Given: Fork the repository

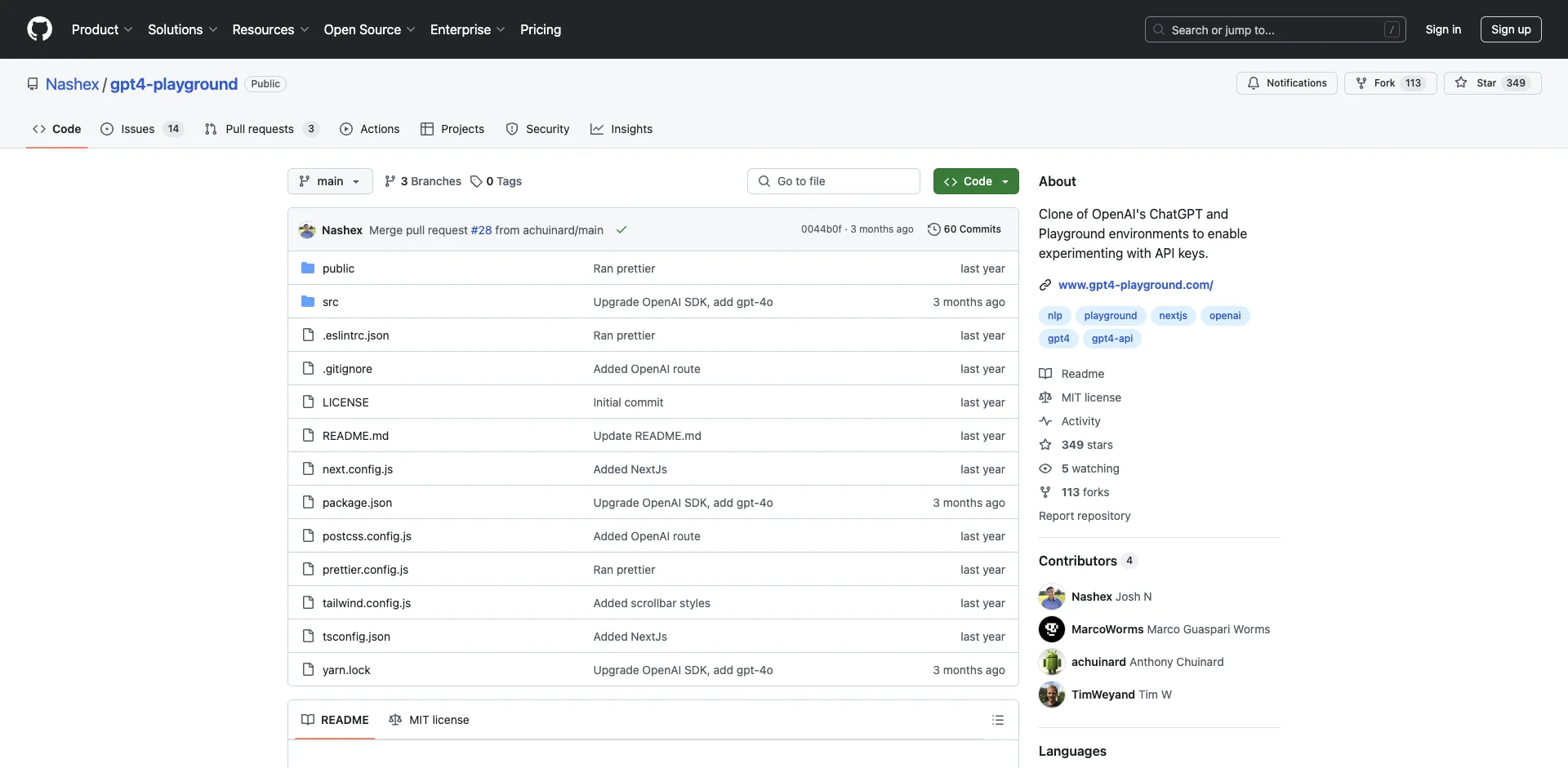Looking at the screenshot, I should [x=1390, y=83].
